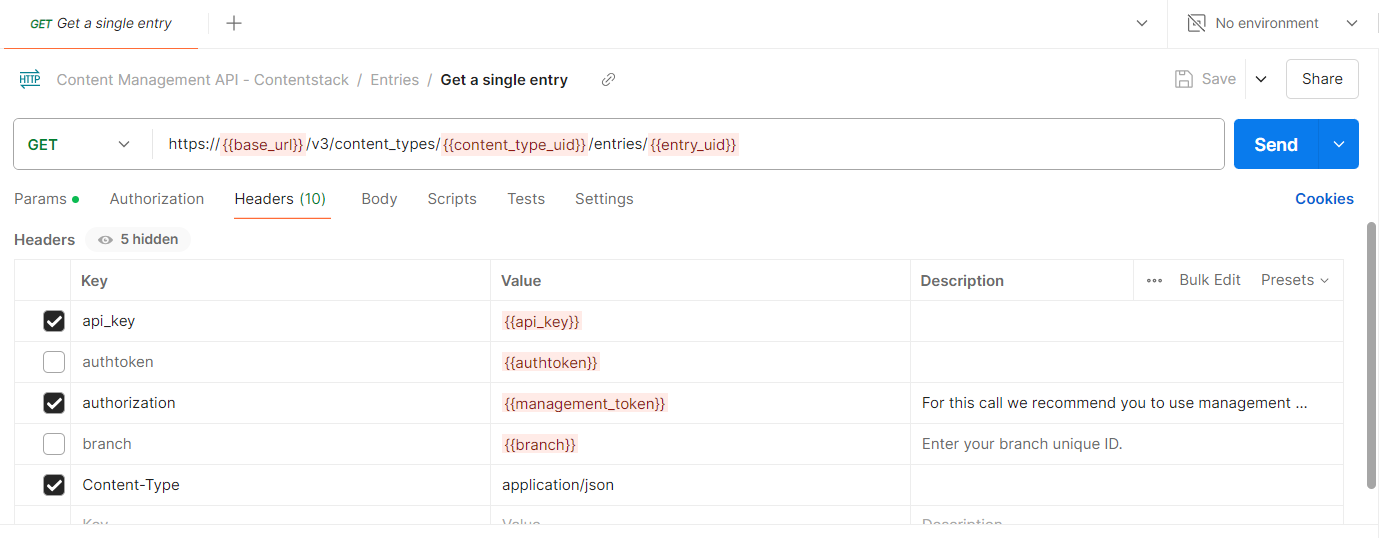This screenshot has width=1379, height=538.
Task: Click the request URL input field
Action: (688, 144)
